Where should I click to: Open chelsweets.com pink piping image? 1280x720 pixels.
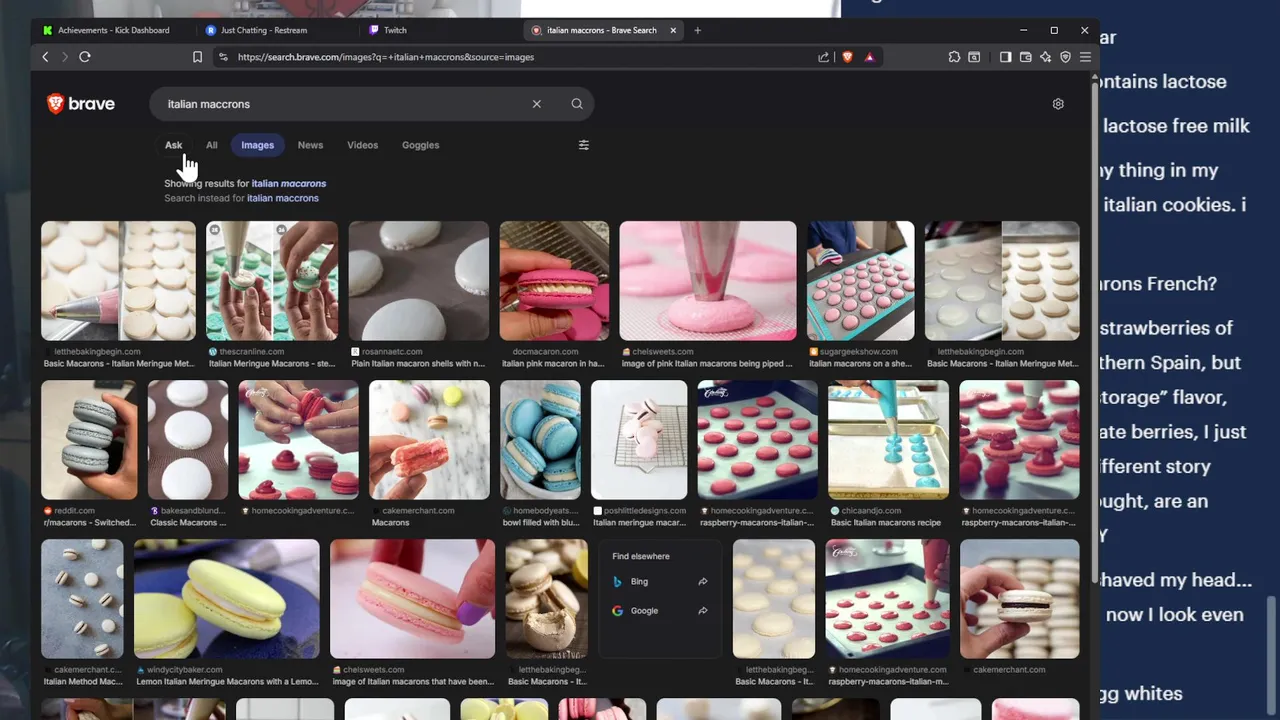click(x=708, y=281)
